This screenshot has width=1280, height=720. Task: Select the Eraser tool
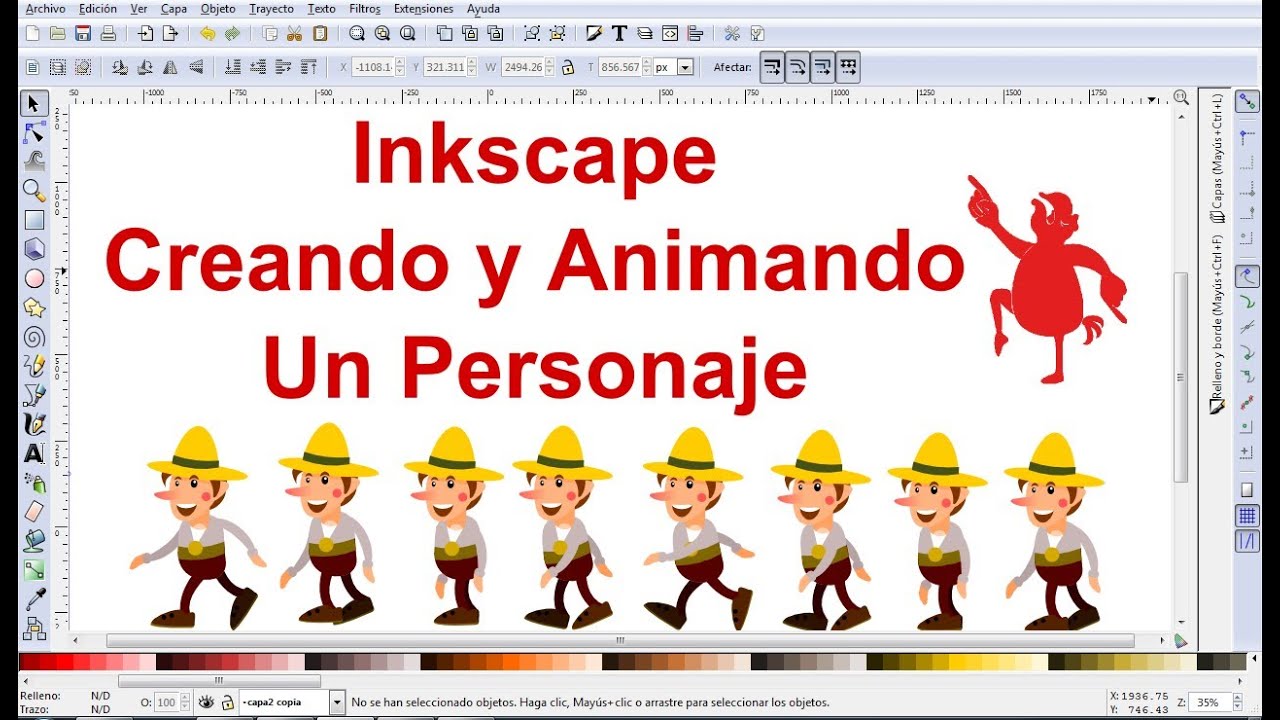coord(34,512)
